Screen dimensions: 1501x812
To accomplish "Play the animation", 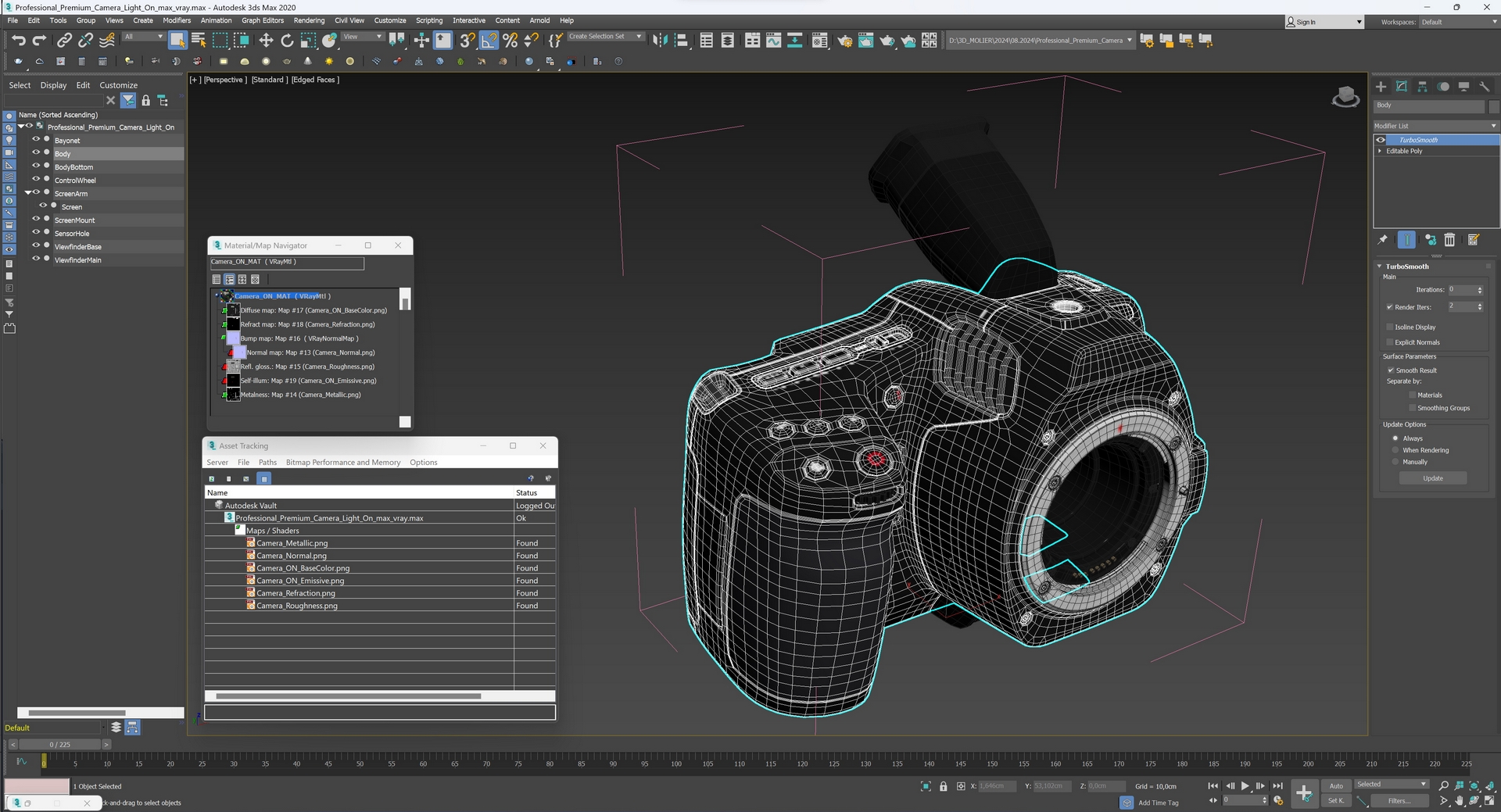I will 1245,786.
